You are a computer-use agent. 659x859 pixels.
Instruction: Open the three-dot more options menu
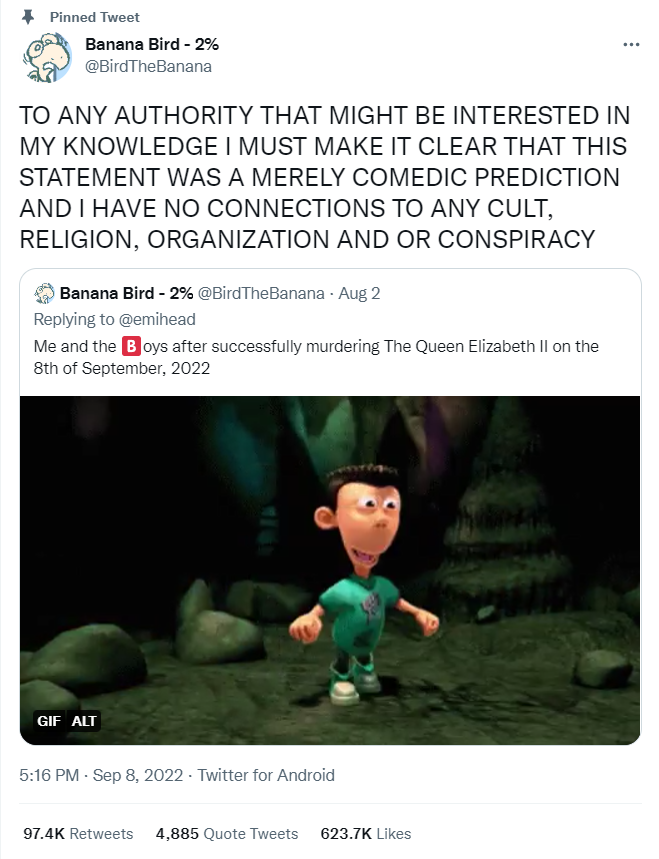point(631,45)
